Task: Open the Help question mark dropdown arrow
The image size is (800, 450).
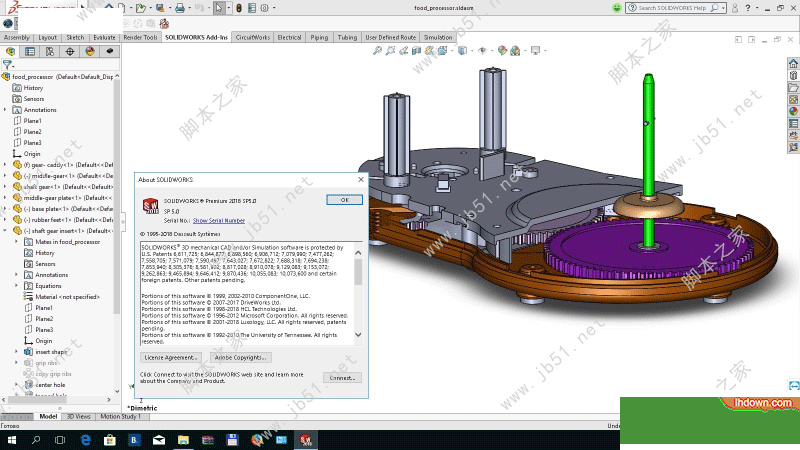Action: point(757,8)
